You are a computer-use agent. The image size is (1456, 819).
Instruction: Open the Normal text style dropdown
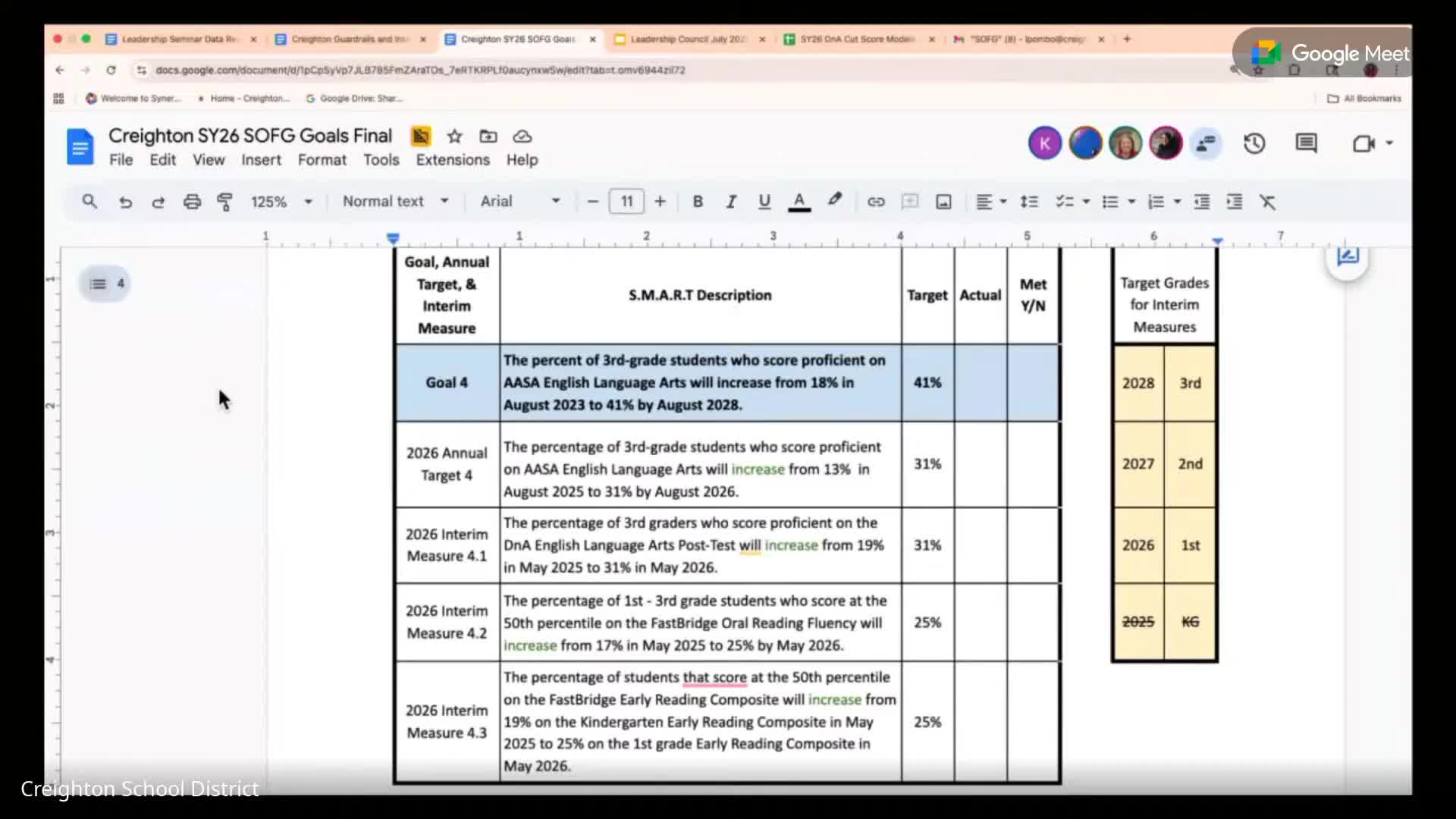click(395, 202)
